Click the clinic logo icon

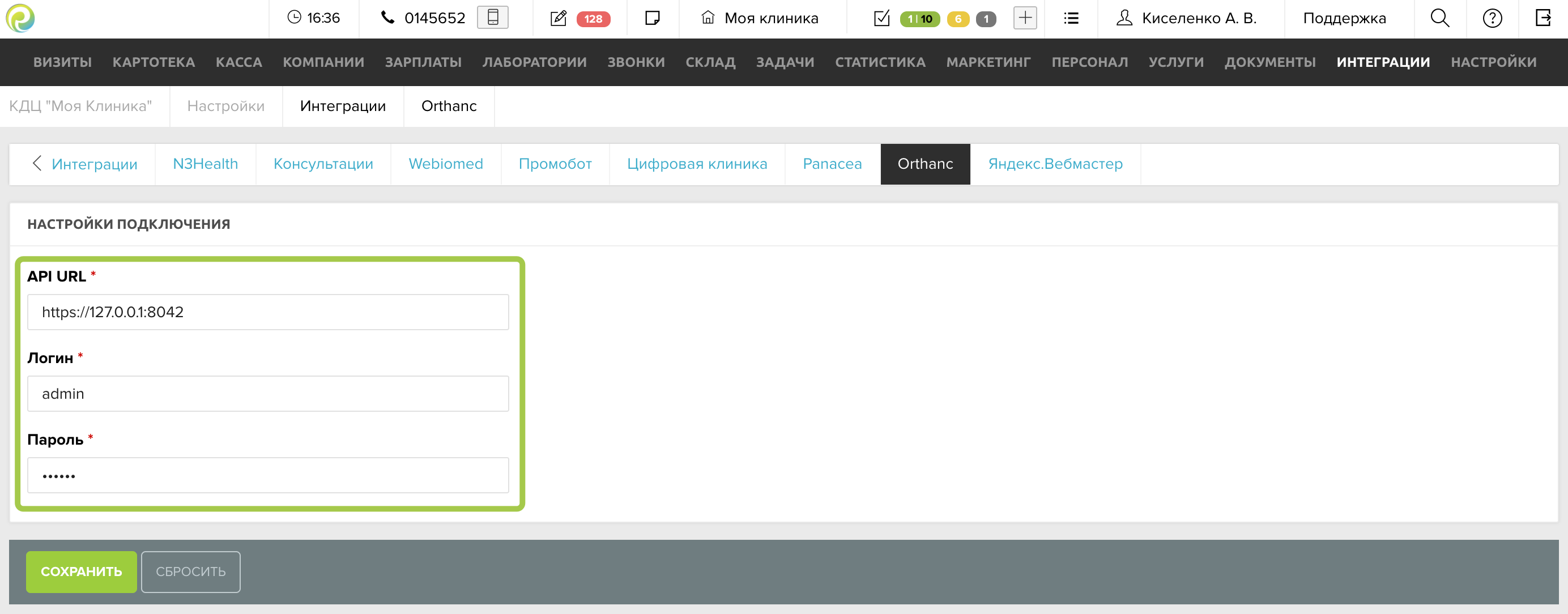(20, 18)
